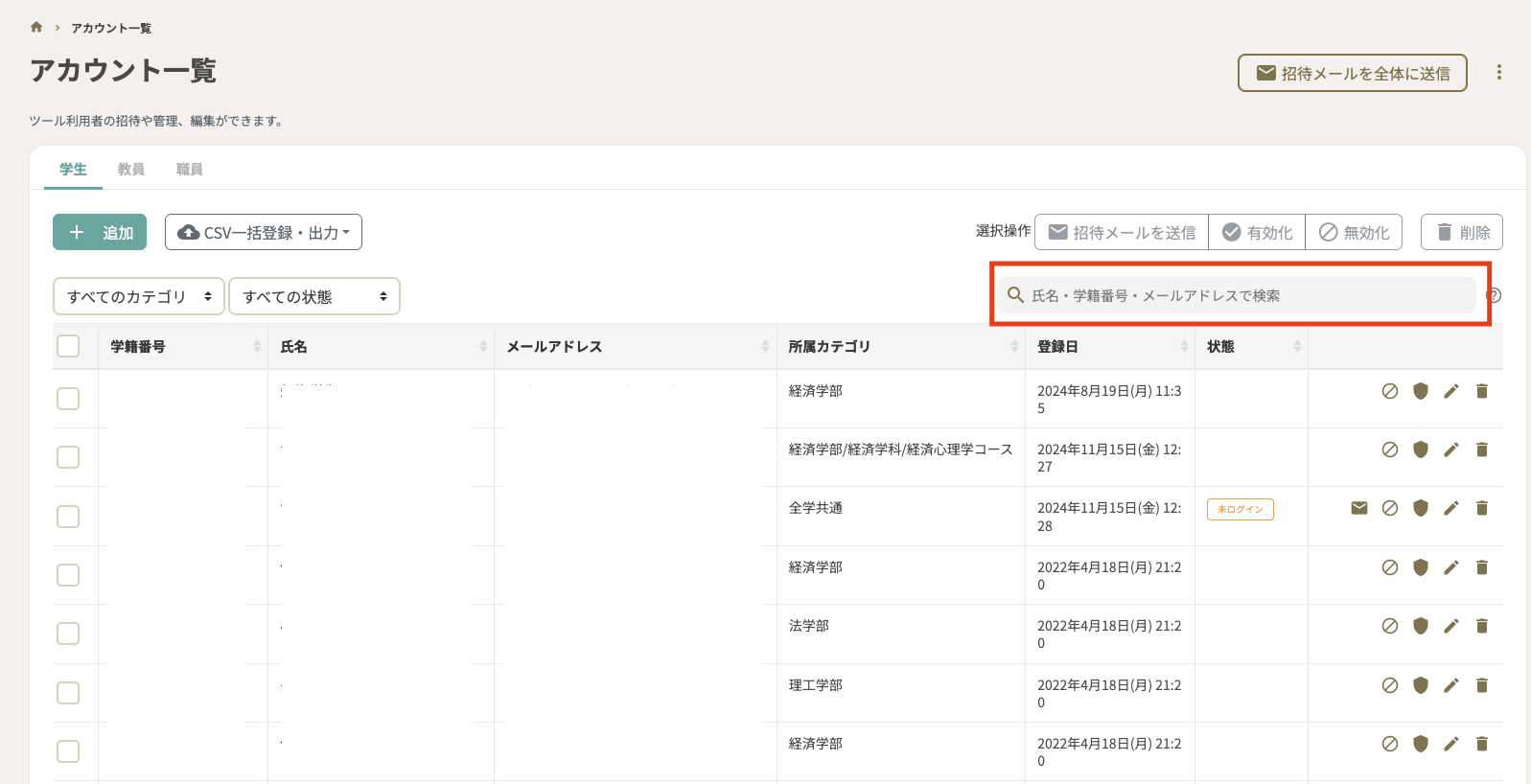Screen dimensions: 1531x784
Task: Click envelope icon in the 全学共通 row
Action: tap(1359, 508)
